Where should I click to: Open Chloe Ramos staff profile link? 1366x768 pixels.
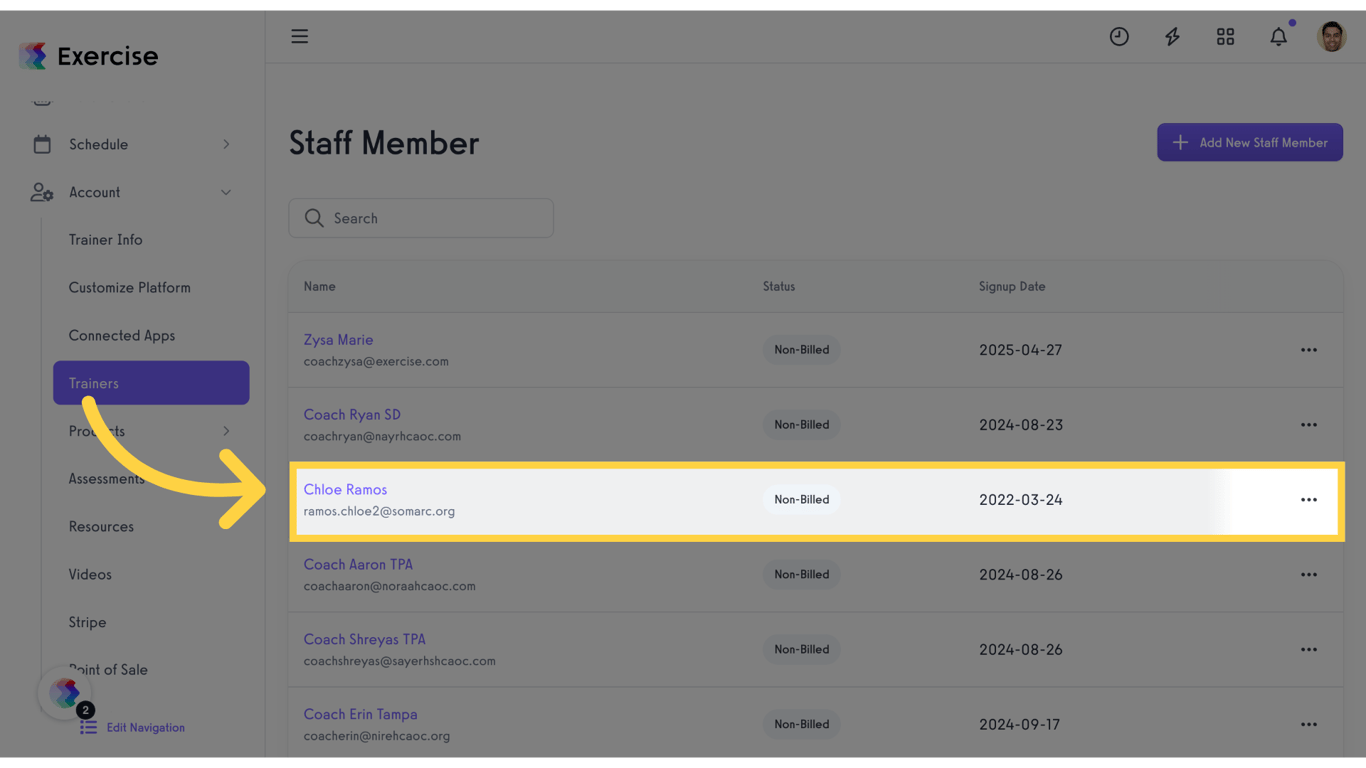point(345,490)
